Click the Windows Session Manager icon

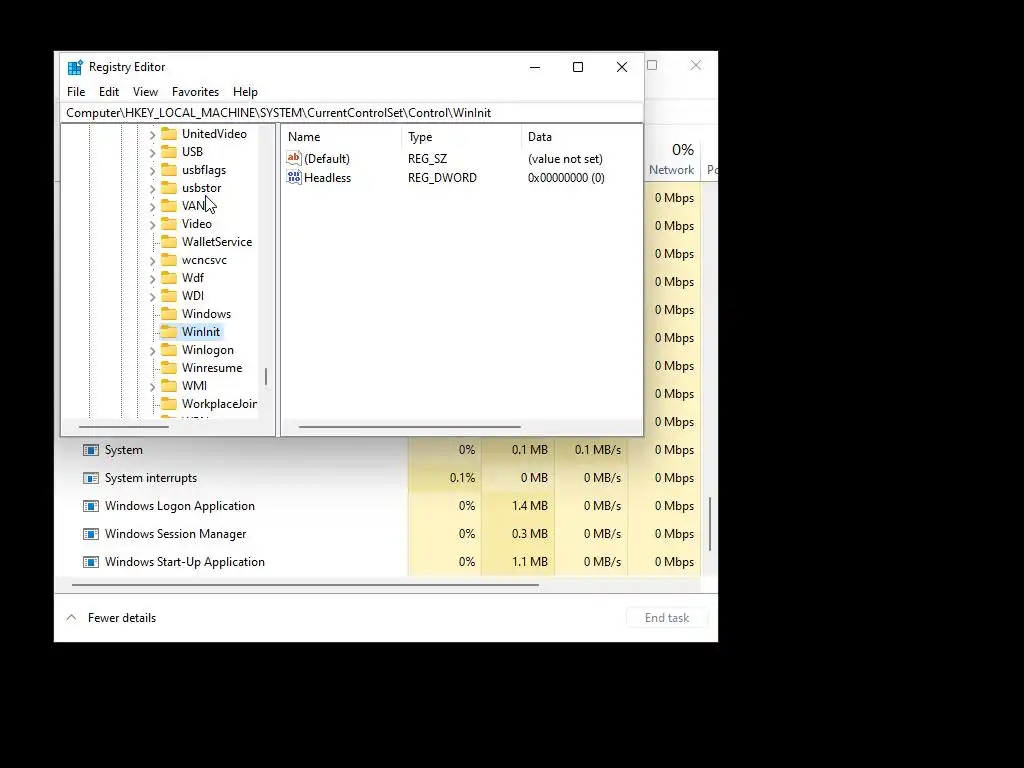(91, 534)
